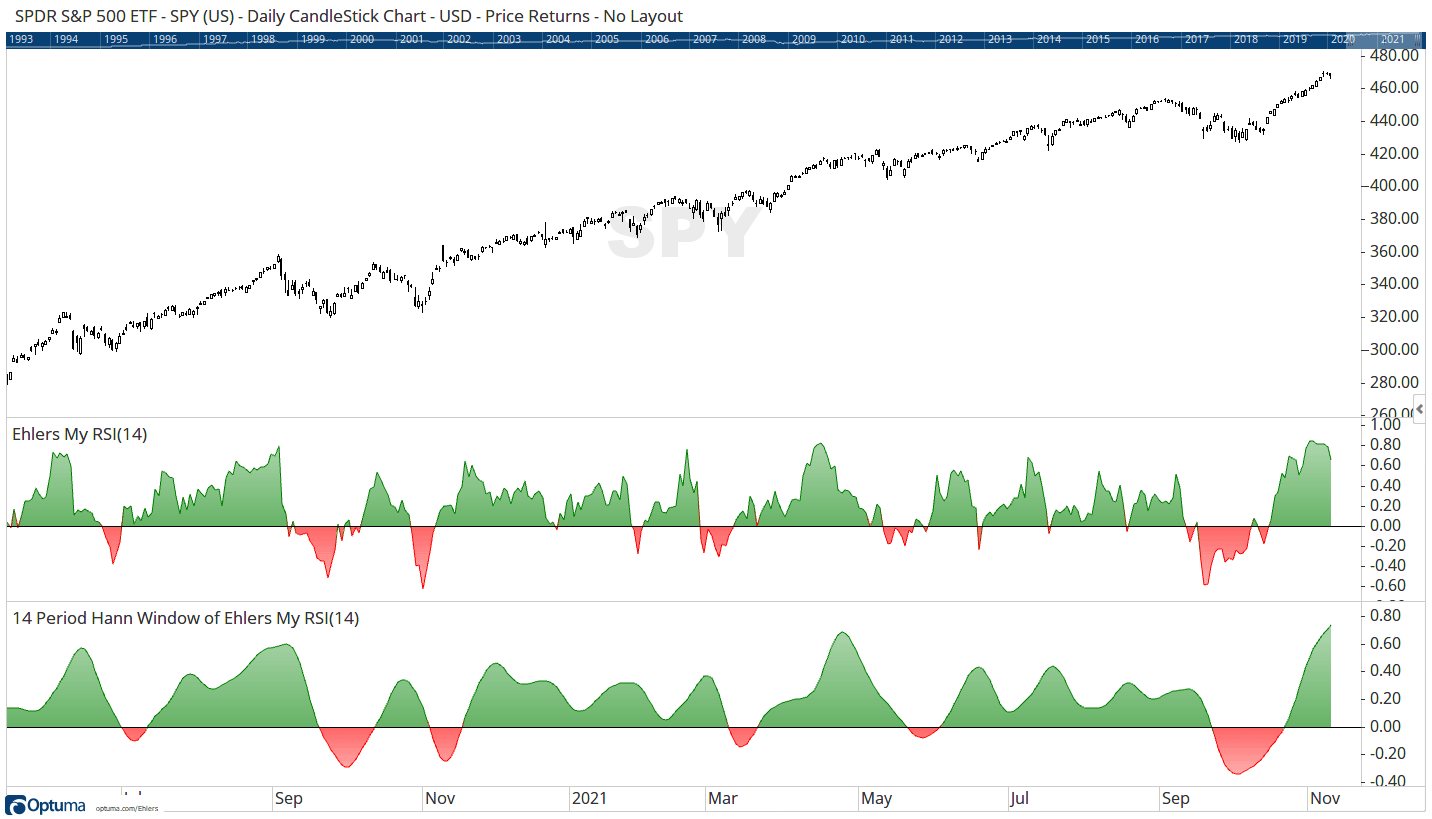Viewport: 1432px width, 819px height.
Task: Jump to 2017 in the overview timeline bar
Action: point(1196,39)
